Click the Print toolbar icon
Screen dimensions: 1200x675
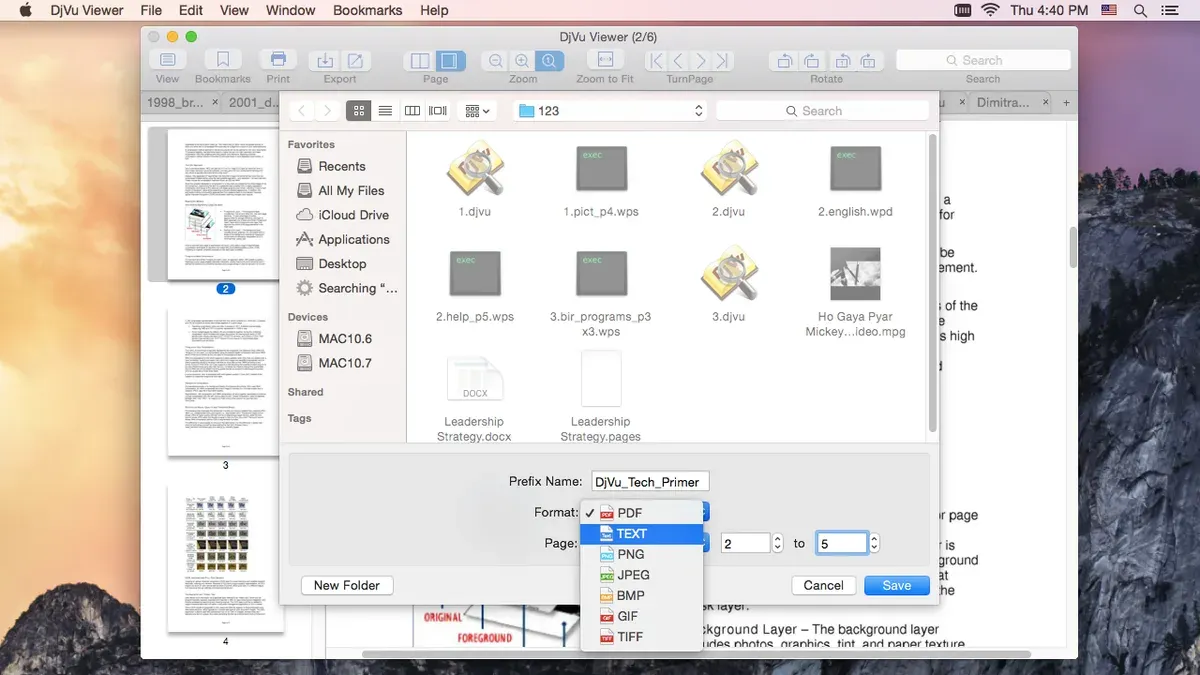click(x=278, y=61)
